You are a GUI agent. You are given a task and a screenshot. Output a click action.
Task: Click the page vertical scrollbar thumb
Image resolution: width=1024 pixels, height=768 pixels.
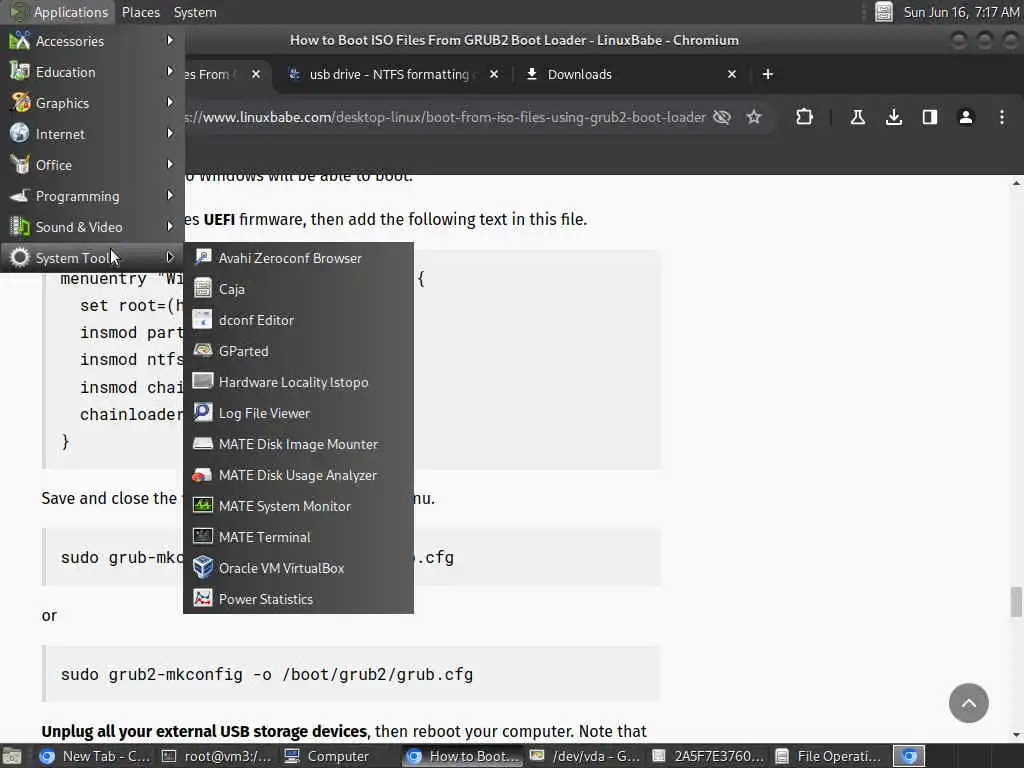point(1016,601)
